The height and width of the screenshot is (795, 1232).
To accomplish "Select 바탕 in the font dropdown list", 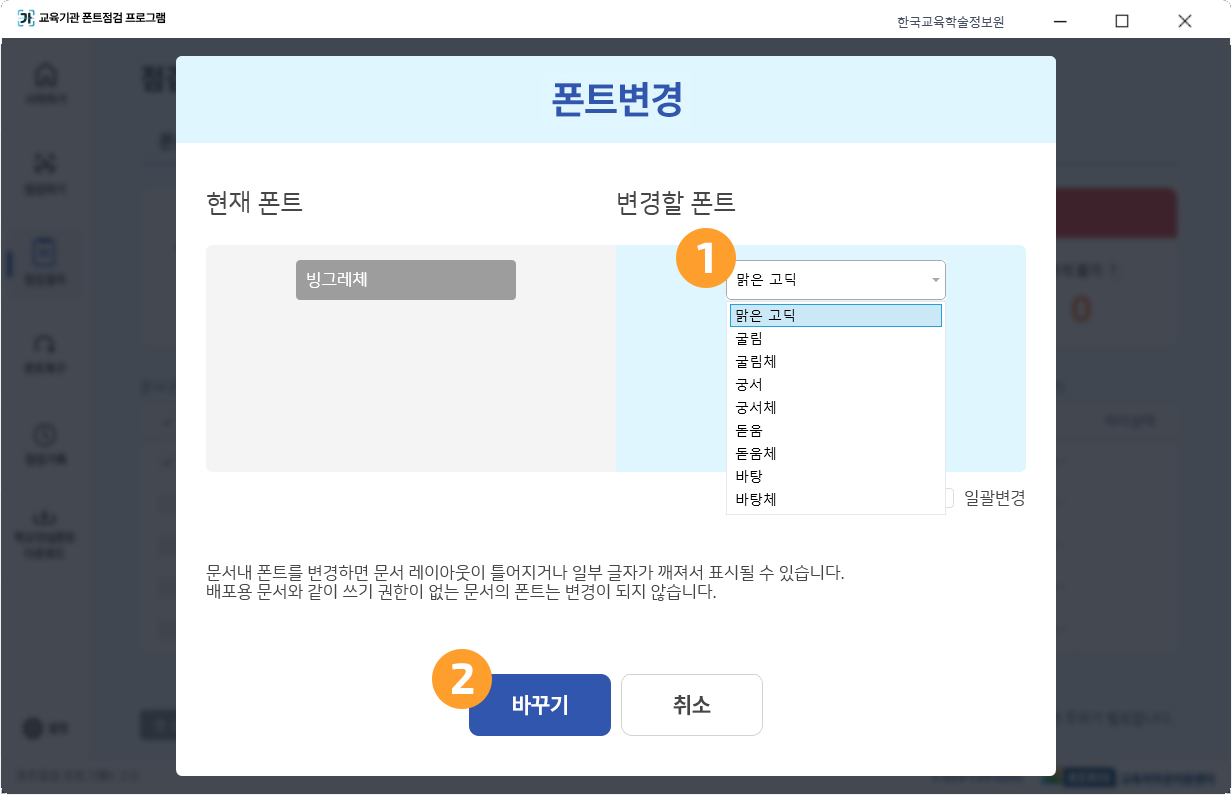I will click(836, 476).
